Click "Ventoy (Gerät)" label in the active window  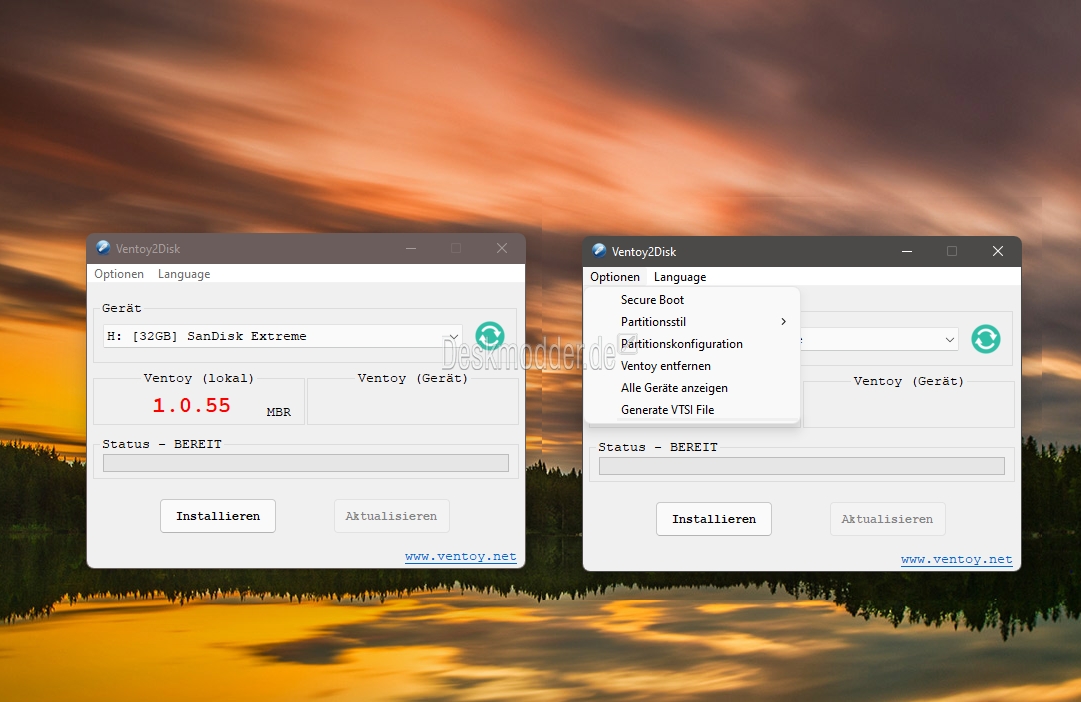point(909,381)
